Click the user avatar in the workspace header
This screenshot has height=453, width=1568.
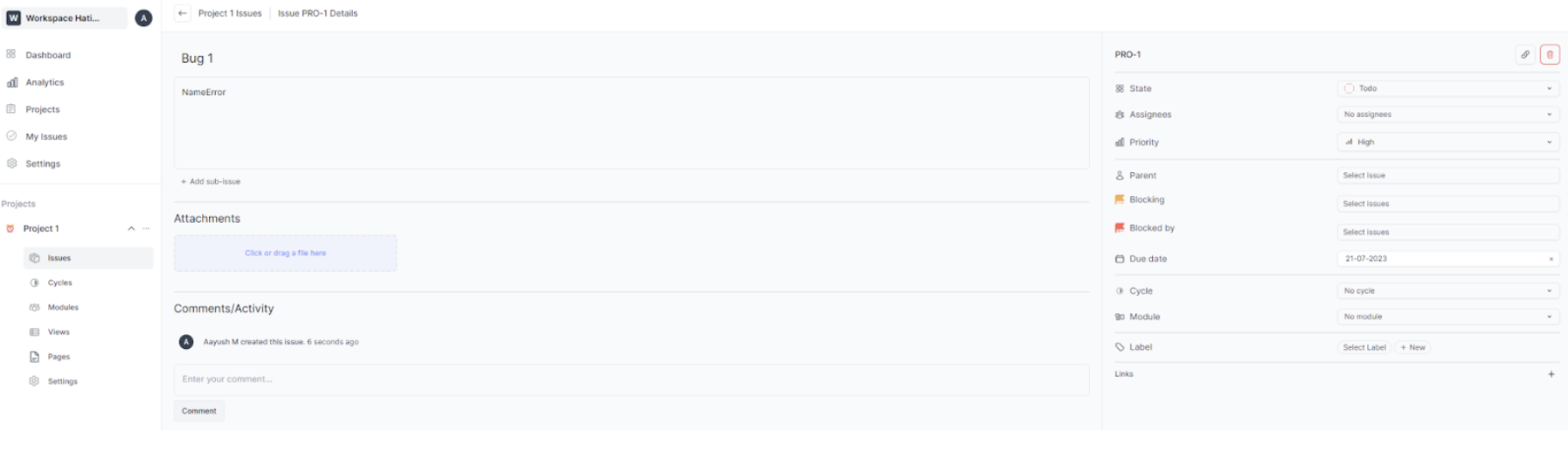pos(143,17)
